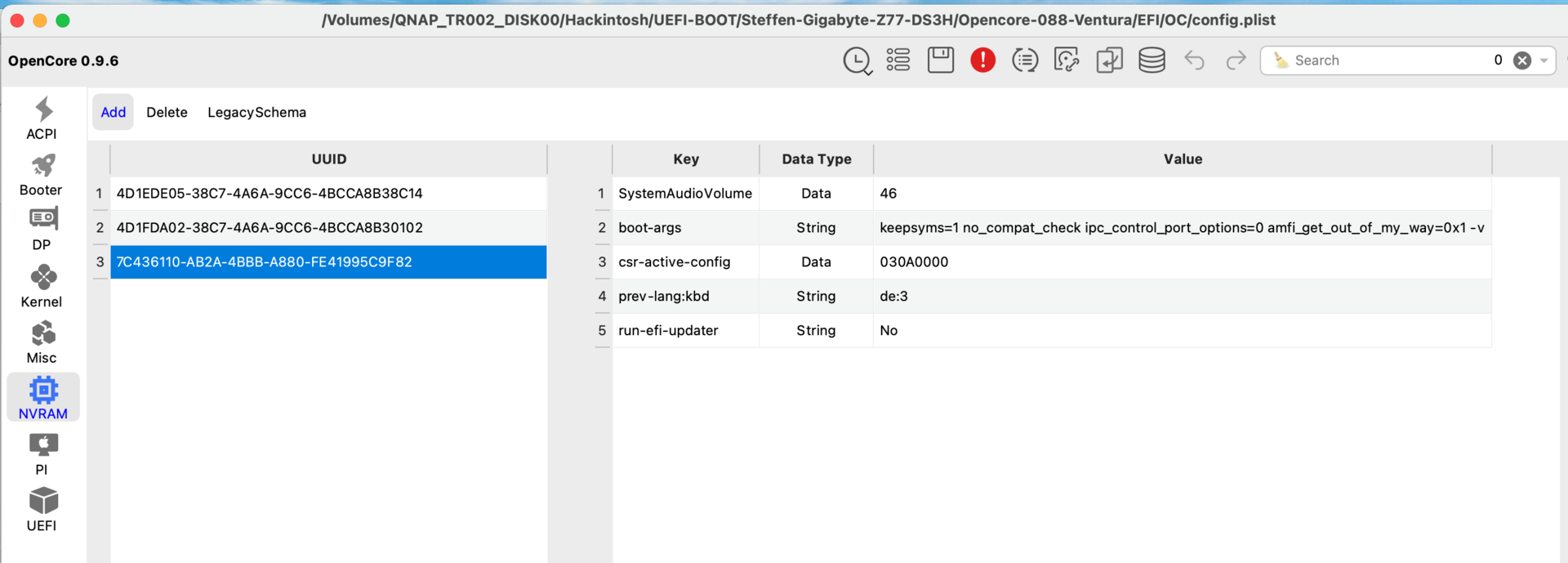Viewport: 1568px width, 563px height.
Task: Switch to the LegacySchema tab
Action: tap(256, 113)
